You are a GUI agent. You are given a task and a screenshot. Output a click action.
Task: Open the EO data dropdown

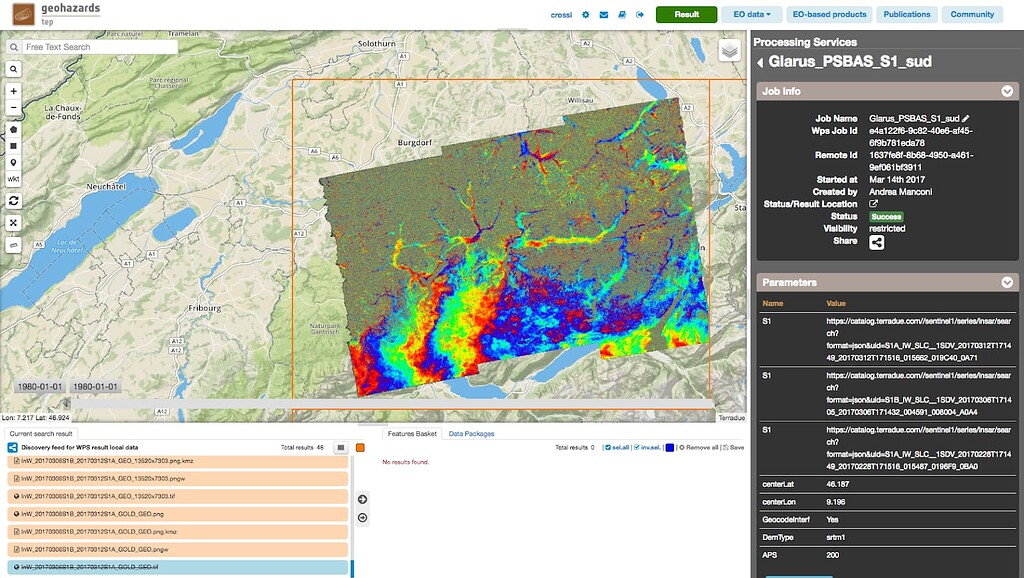coord(751,14)
